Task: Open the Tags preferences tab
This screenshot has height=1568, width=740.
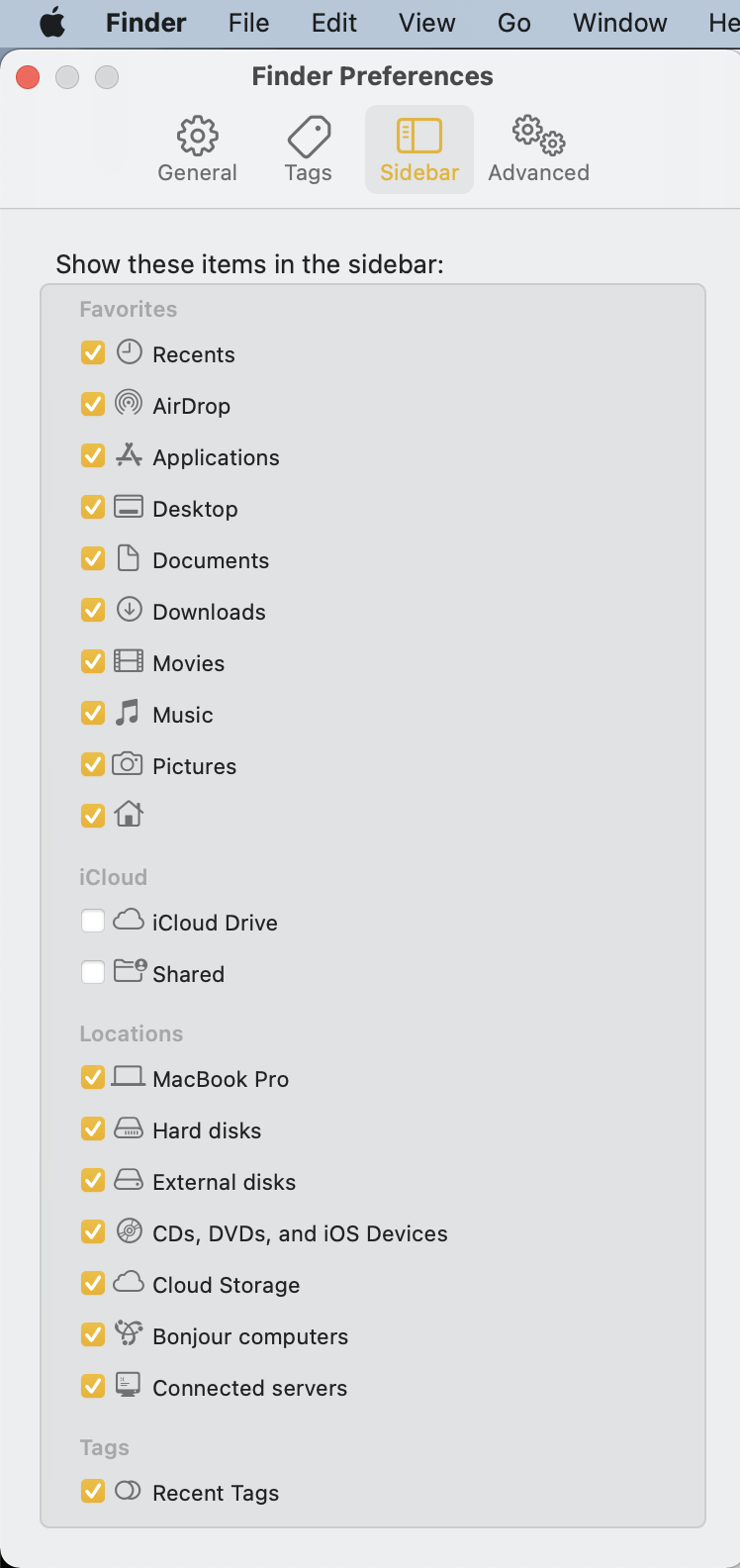Action: (x=309, y=150)
